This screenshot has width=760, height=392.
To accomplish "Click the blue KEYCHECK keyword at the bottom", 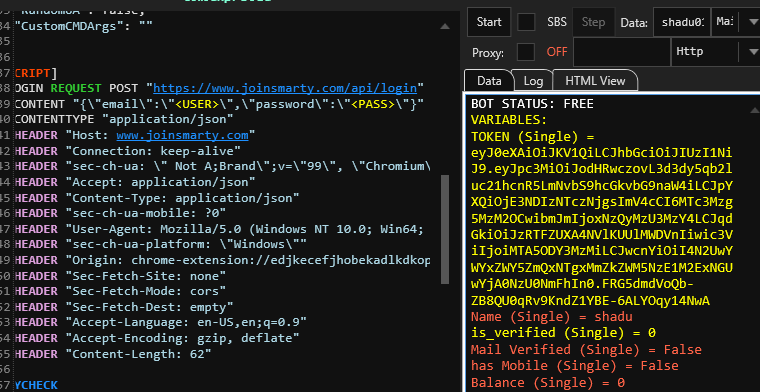I will 36,386.
